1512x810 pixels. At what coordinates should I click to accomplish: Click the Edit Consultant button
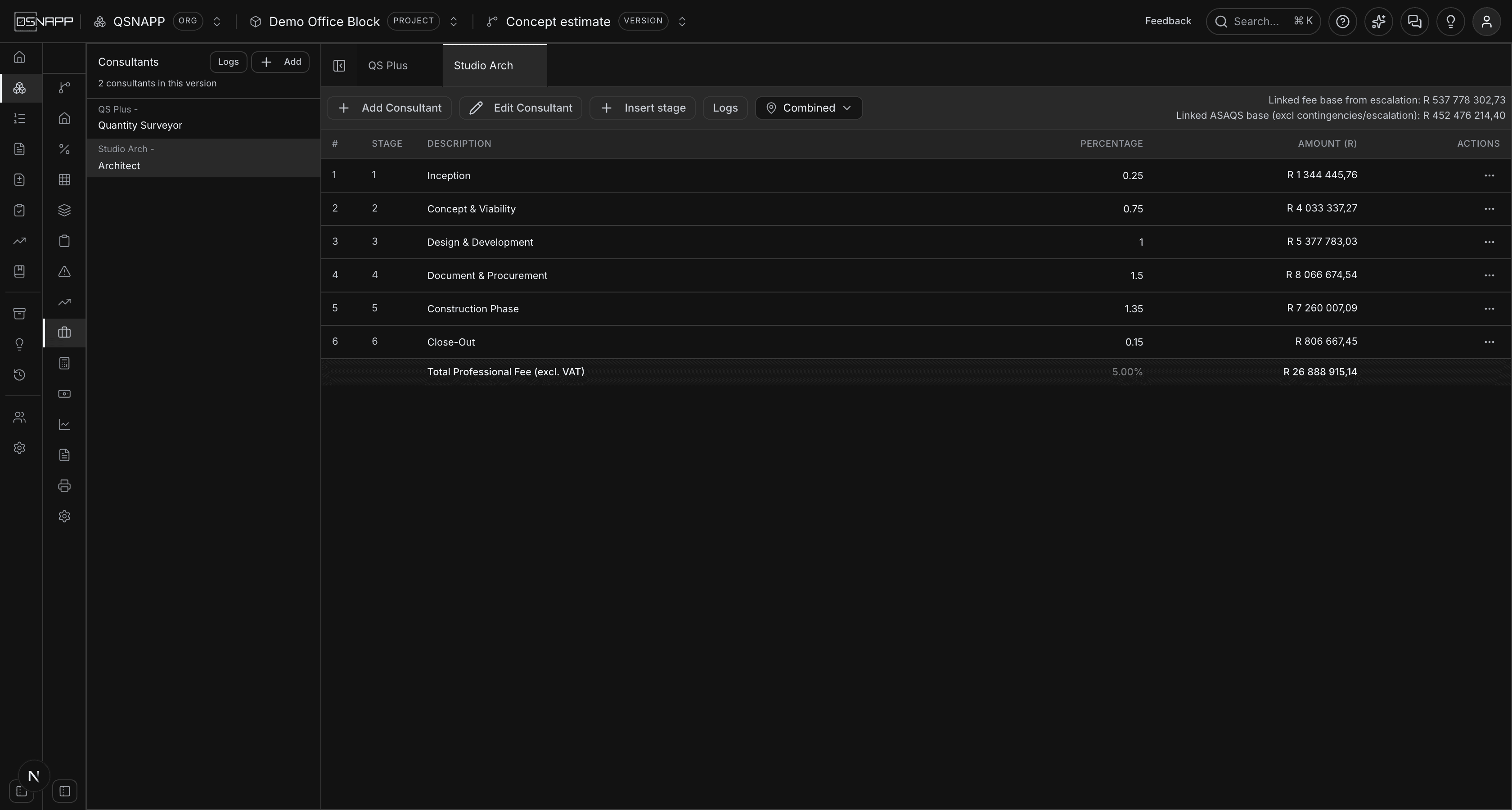(x=521, y=108)
